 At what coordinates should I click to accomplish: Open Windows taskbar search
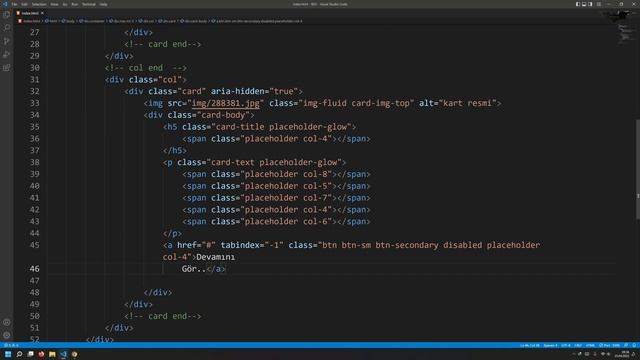19,354
